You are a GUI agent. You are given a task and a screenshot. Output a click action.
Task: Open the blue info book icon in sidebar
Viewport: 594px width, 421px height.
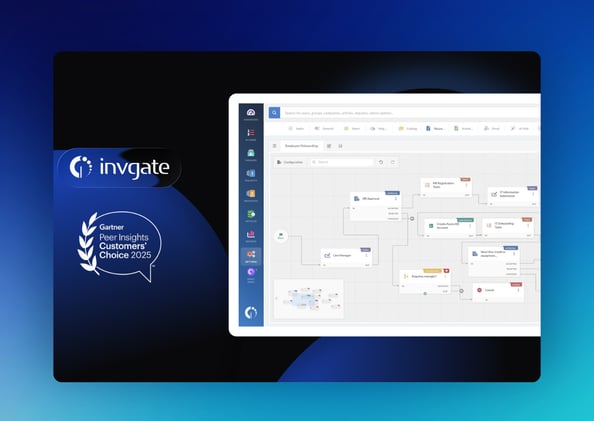tap(251, 174)
